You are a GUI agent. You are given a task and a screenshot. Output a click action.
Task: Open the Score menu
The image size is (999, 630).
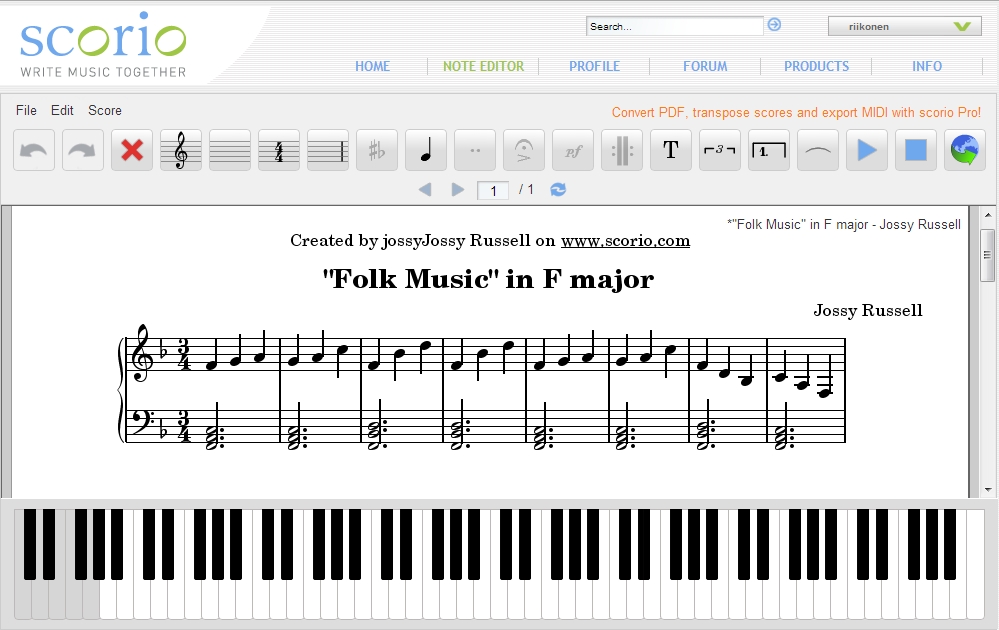point(105,110)
